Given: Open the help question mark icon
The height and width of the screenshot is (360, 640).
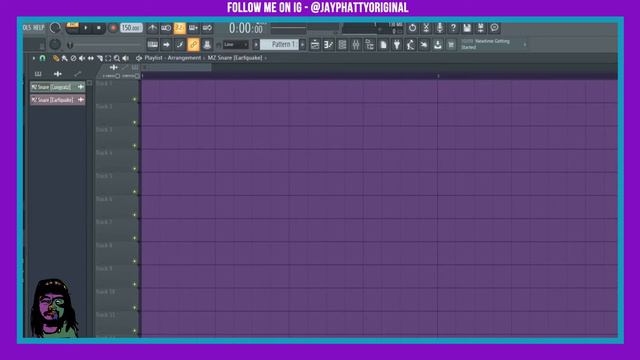Looking at the screenshot, I should point(453,28).
